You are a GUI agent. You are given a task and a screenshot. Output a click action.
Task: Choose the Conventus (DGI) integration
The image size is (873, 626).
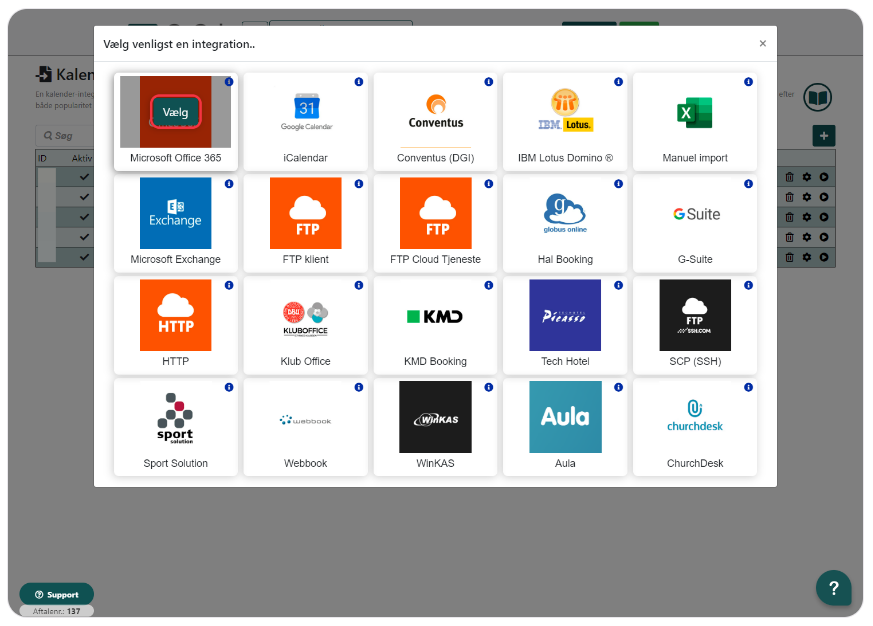435,121
